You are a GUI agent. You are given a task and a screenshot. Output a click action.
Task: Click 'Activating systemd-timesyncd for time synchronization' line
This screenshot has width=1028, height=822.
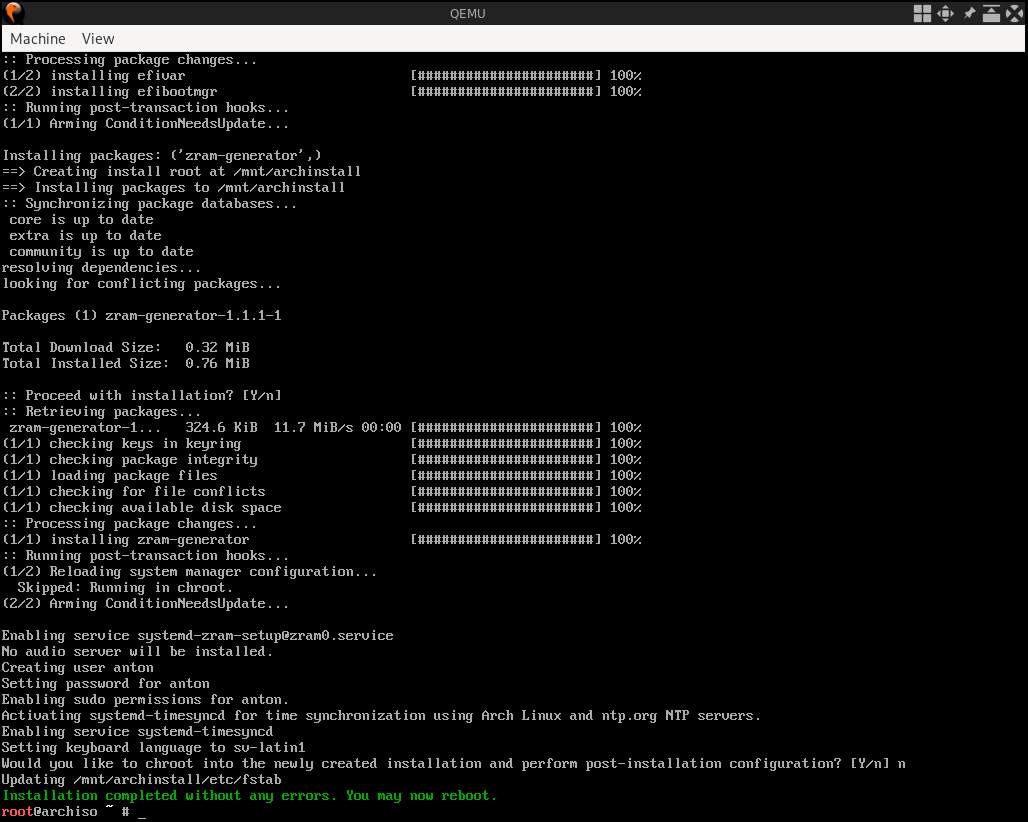381,715
